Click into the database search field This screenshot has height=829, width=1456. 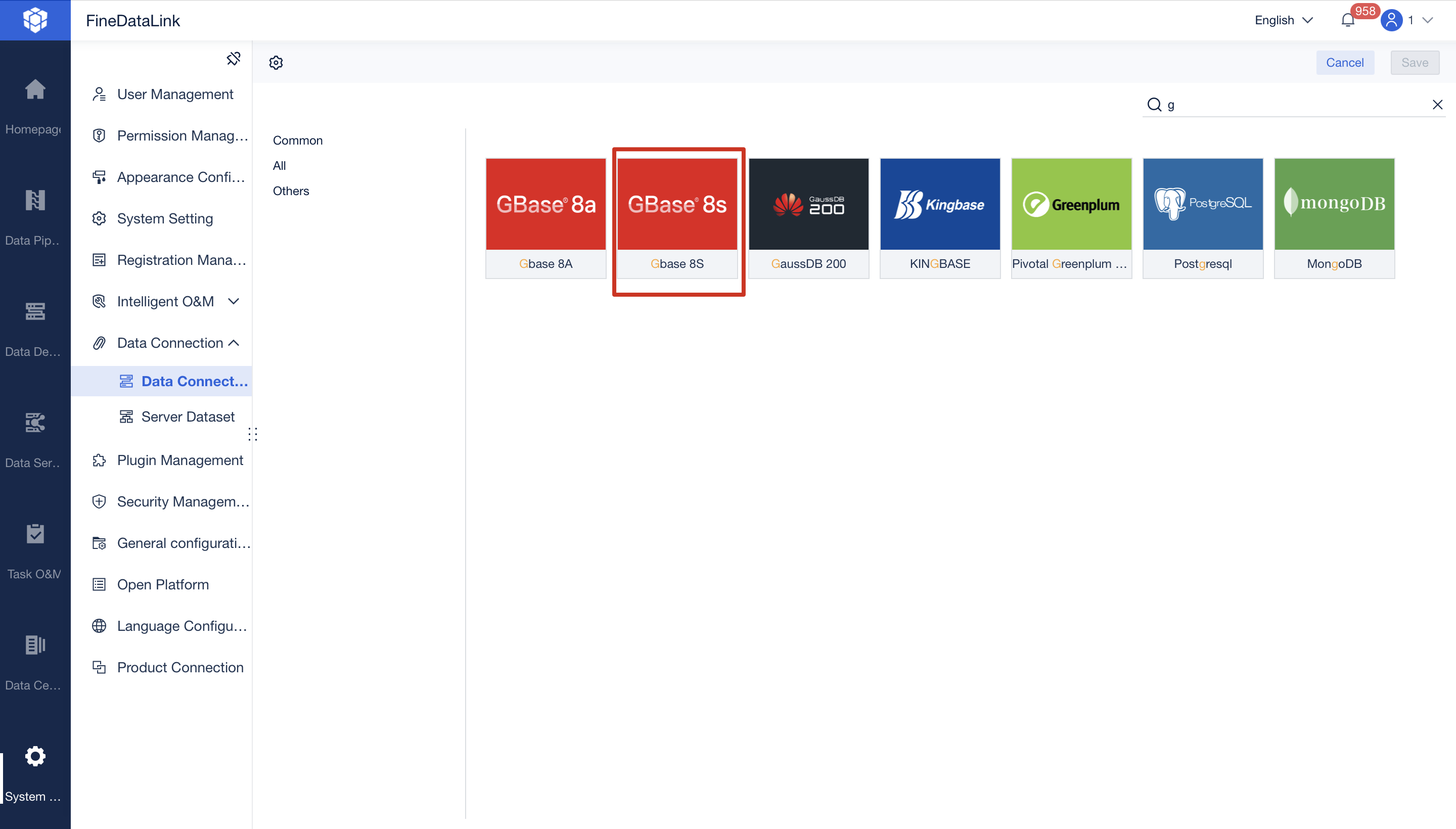coord(1293,105)
